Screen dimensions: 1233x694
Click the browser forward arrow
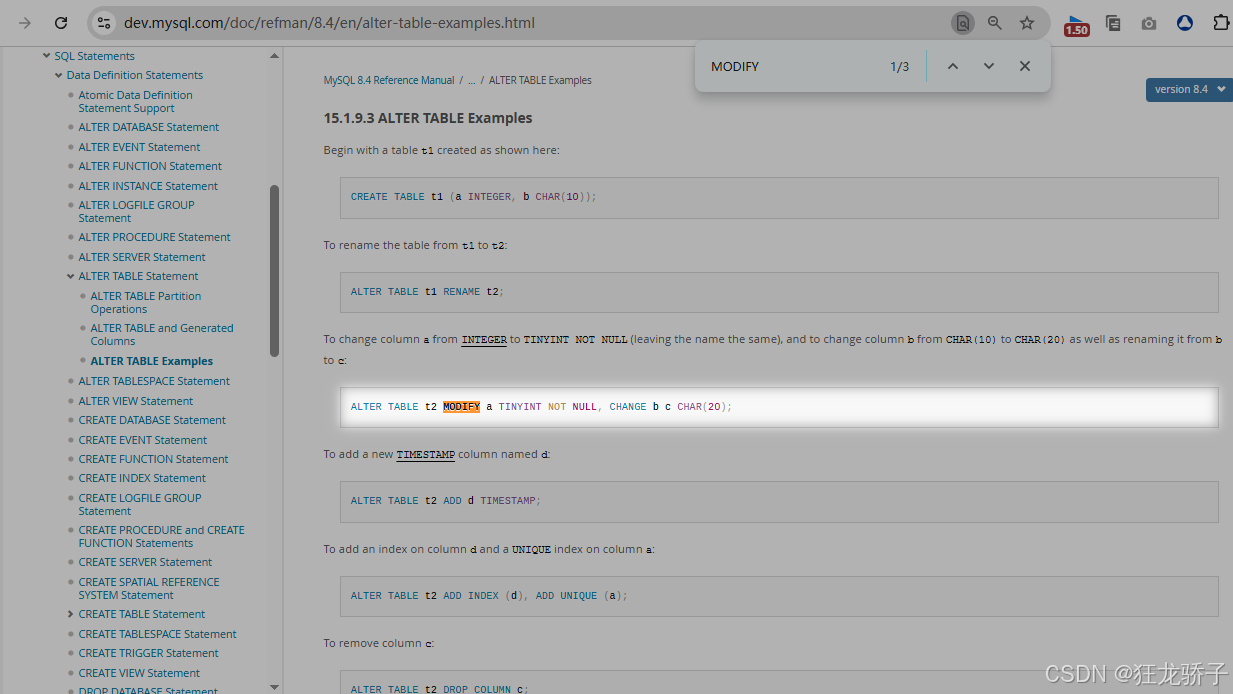25,23
